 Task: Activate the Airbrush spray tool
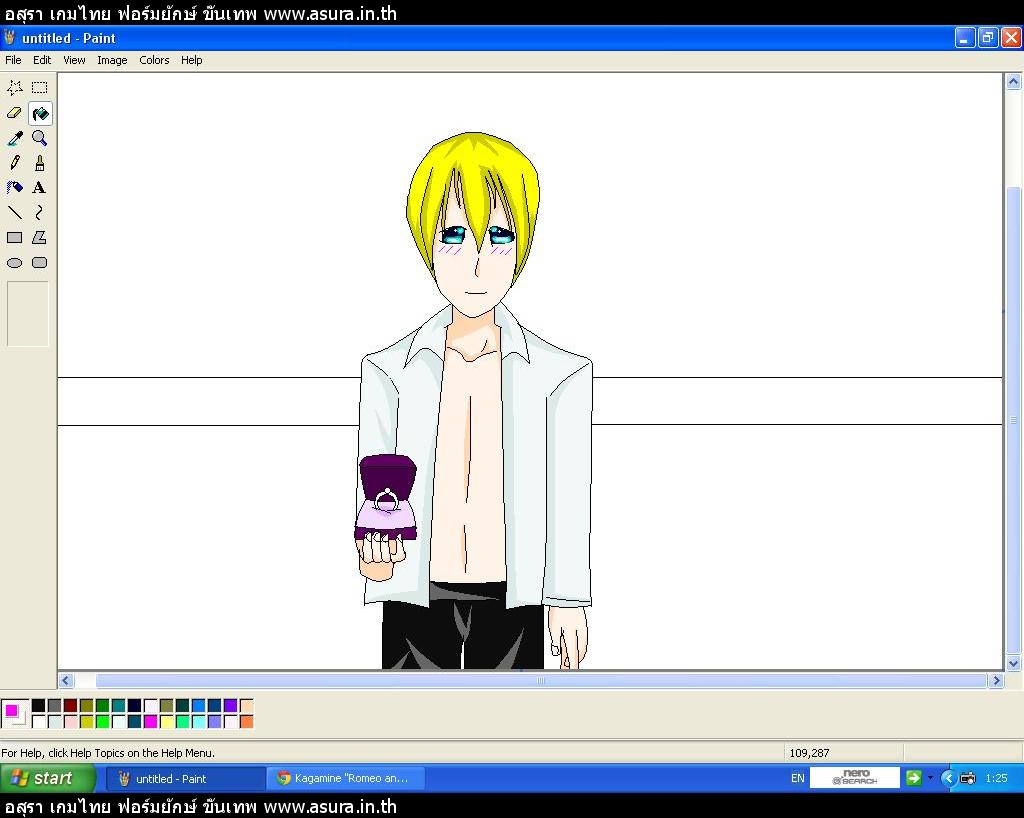click(x=14, y=188)
